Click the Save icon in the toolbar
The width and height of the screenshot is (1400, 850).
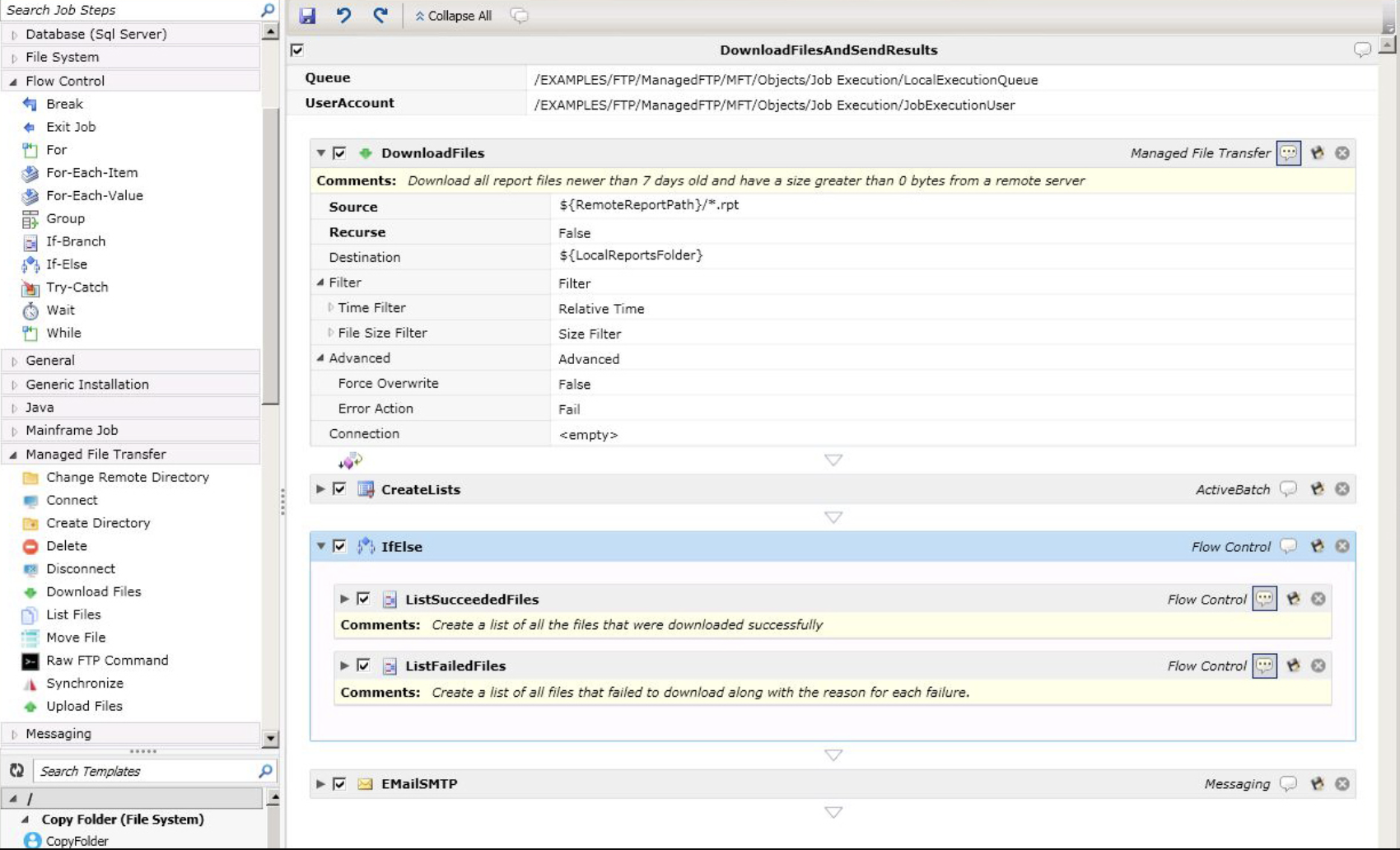(x=309, y=15)
